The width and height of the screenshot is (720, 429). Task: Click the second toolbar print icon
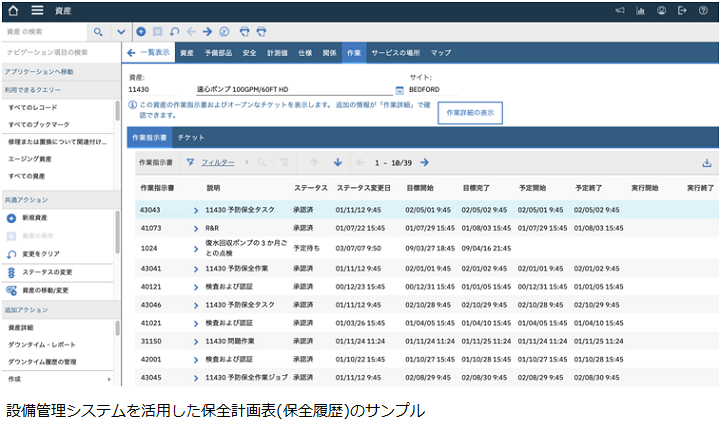pyautogui.click(x=261, y=32)
